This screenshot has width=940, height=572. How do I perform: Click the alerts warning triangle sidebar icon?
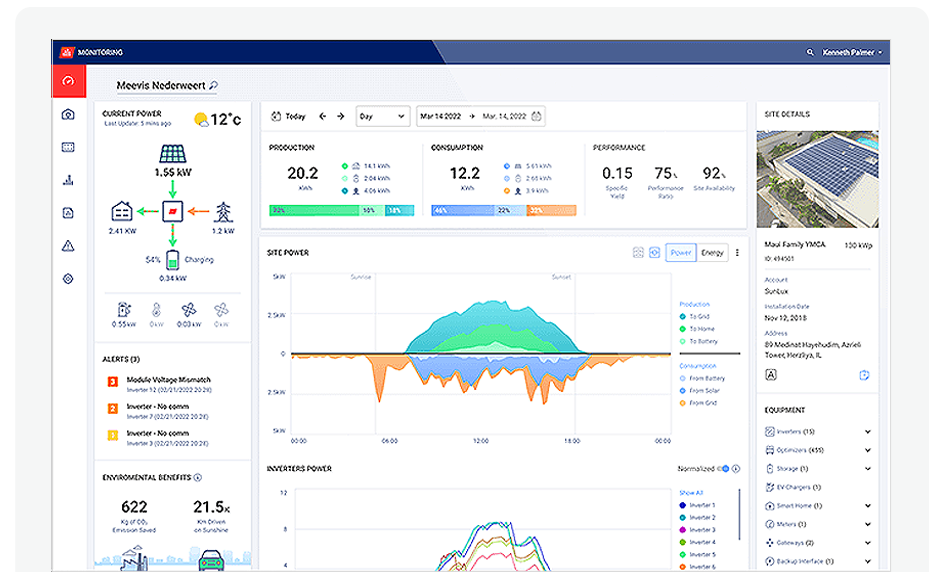[x=68, y=245]
